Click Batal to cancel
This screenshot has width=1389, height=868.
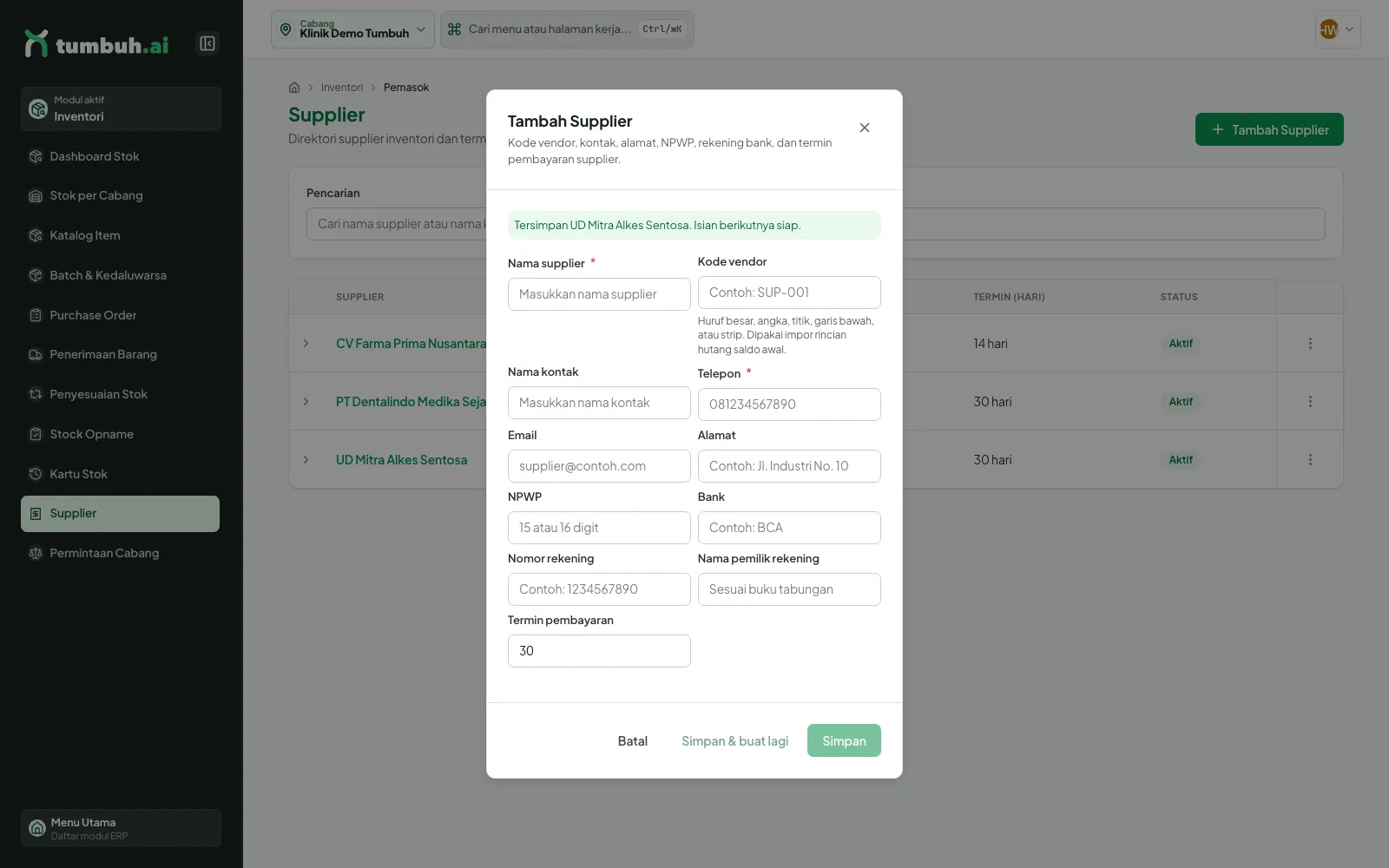(x=633, y=740)
